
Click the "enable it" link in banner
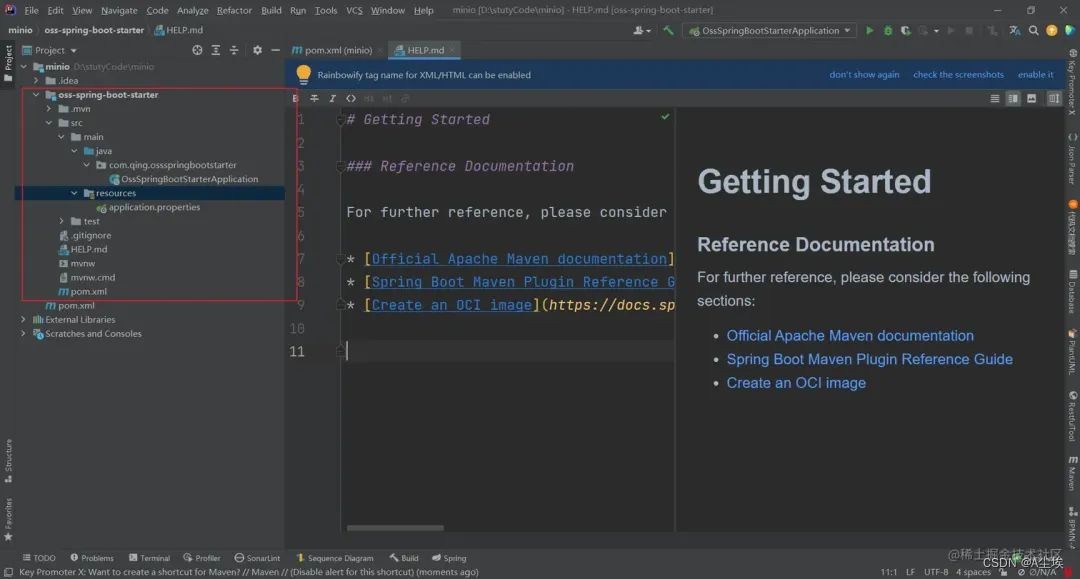click(1035, 75)
